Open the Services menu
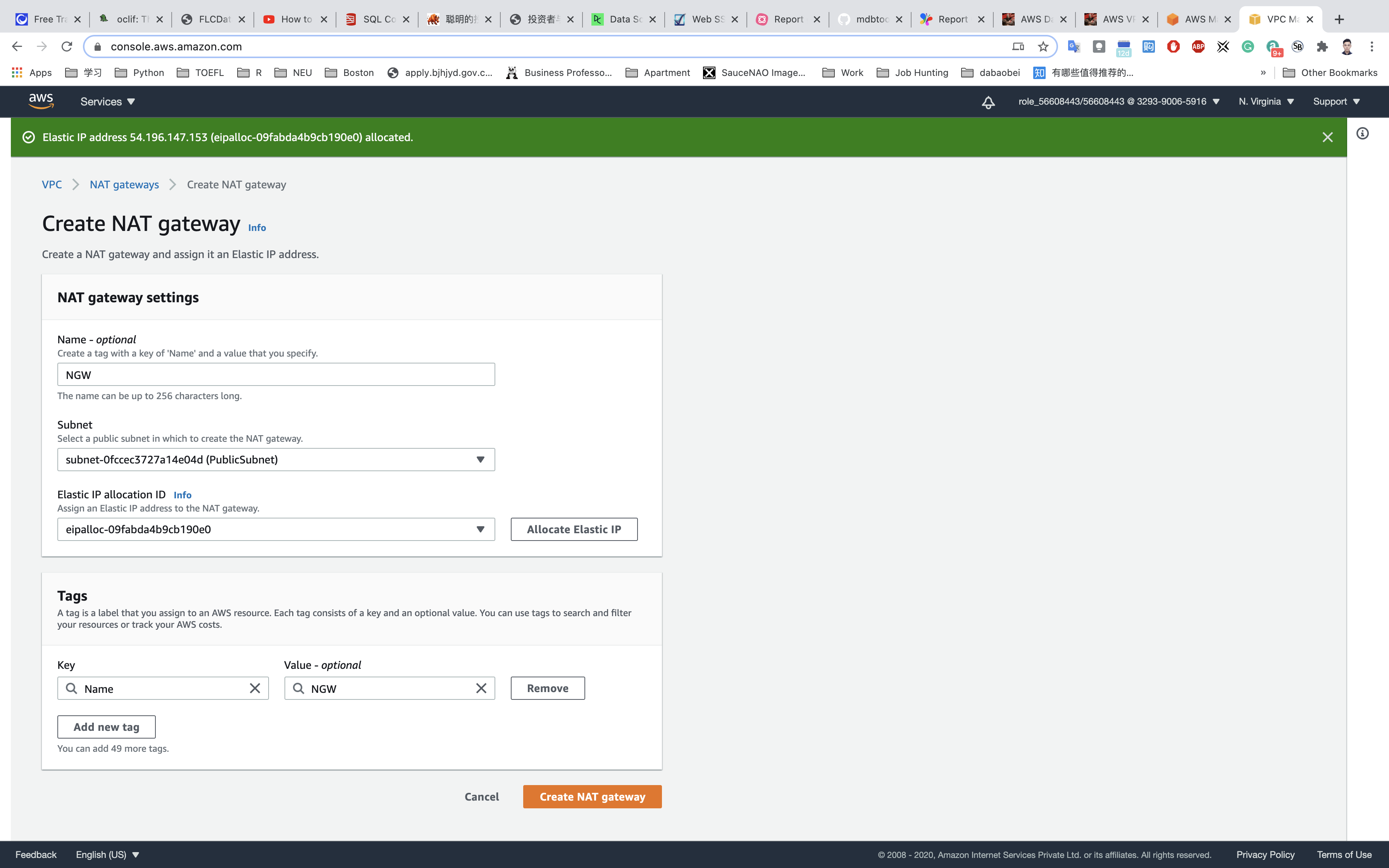Viewport: 1389px width, 868px height. pyautogui.click(x=107, y=102)
